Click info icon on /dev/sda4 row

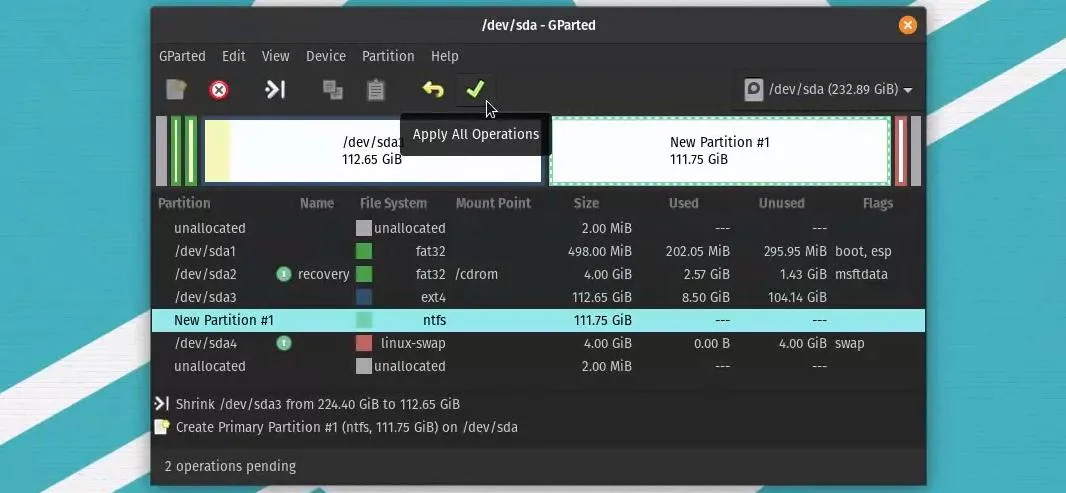[x=283, y=343]
